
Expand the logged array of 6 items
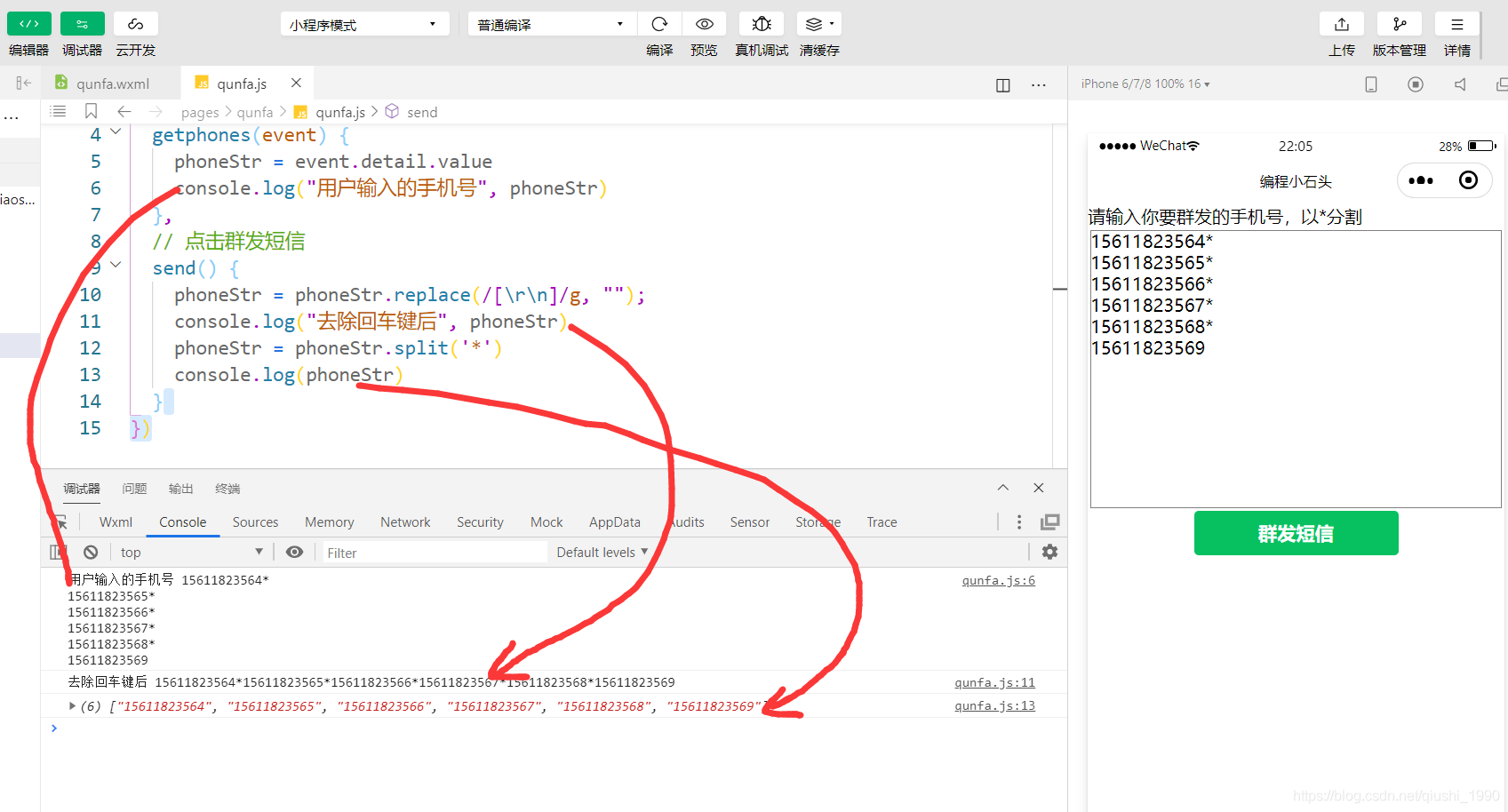pos(72,706)
